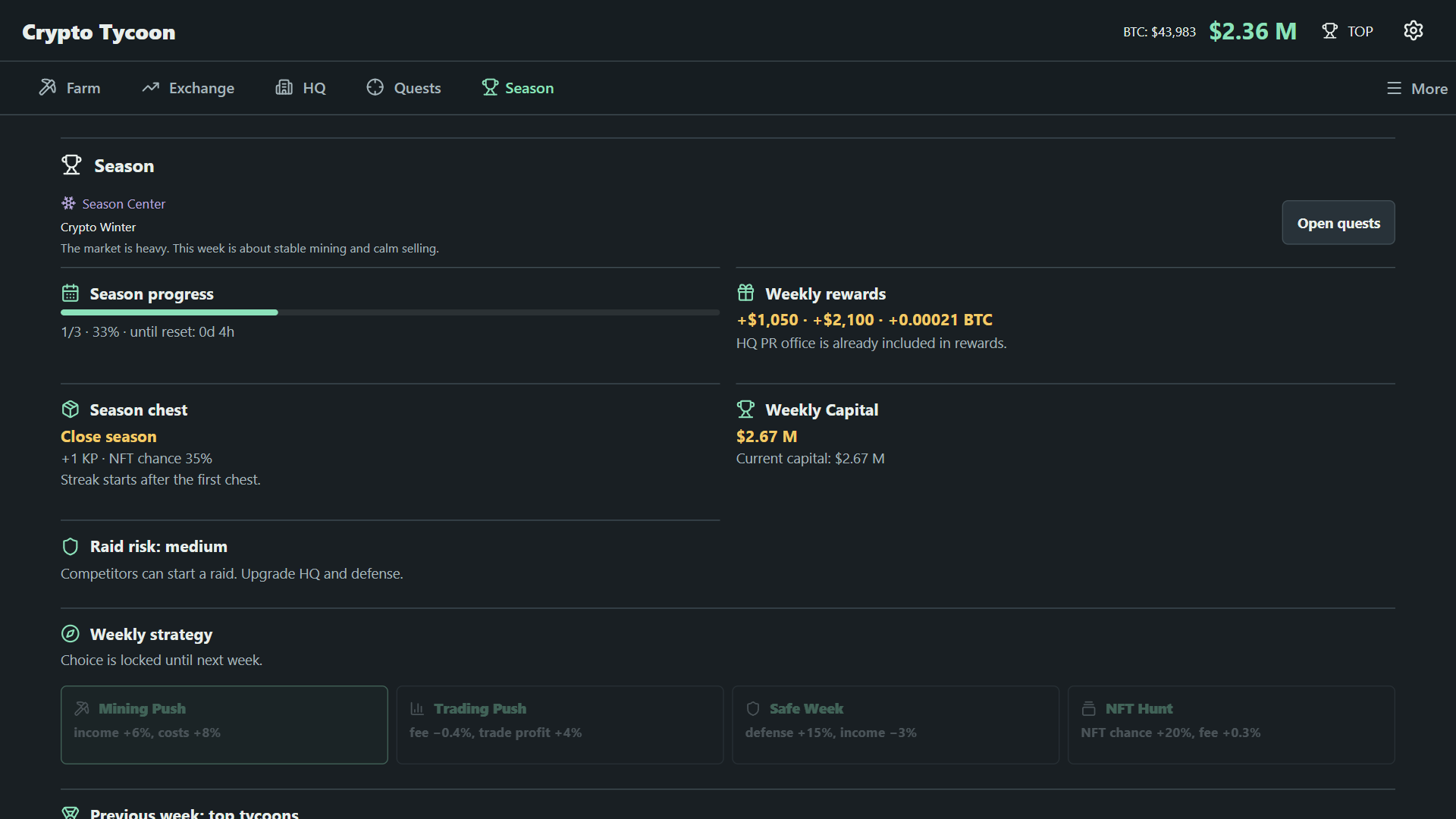Open the settings gear icon
This screenshot has width=1456, height=819.
click(1413, 30)
